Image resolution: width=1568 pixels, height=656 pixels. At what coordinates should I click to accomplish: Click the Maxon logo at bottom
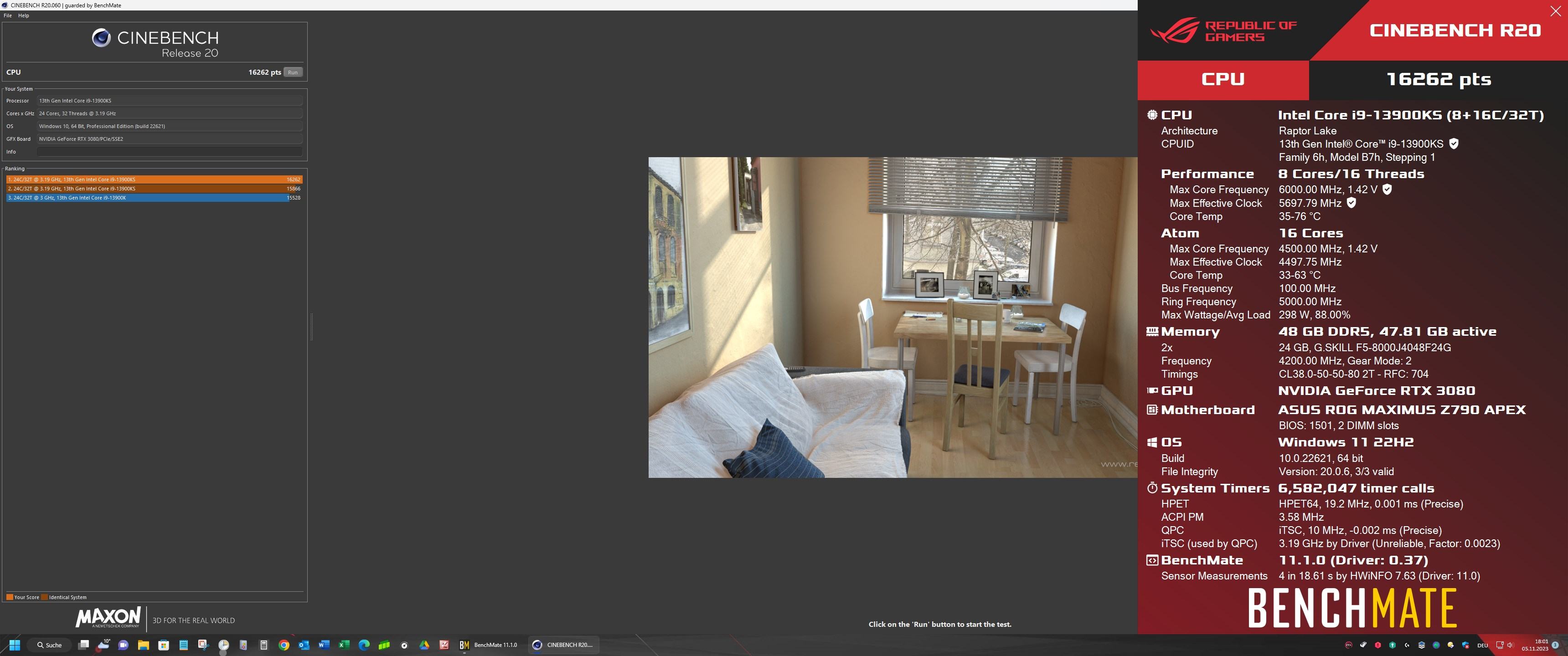click(x=108, y=617)
